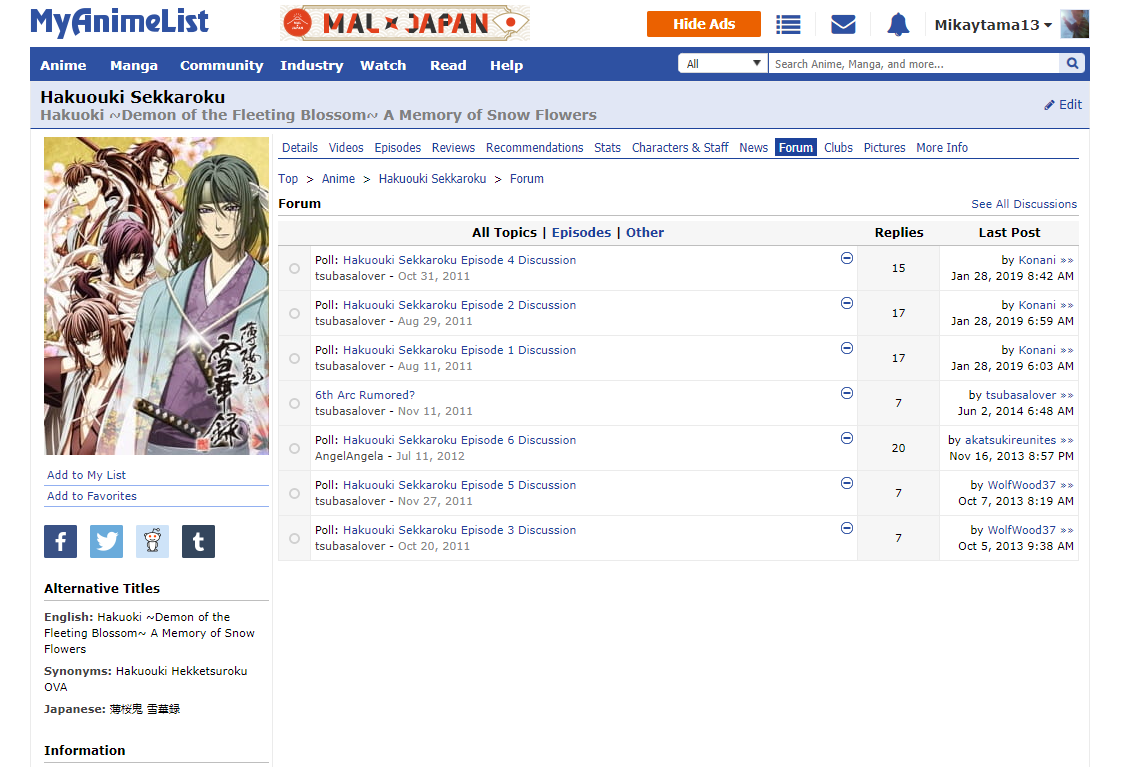Open the list icon in header
1138x767 pixels.
point(788,24)
